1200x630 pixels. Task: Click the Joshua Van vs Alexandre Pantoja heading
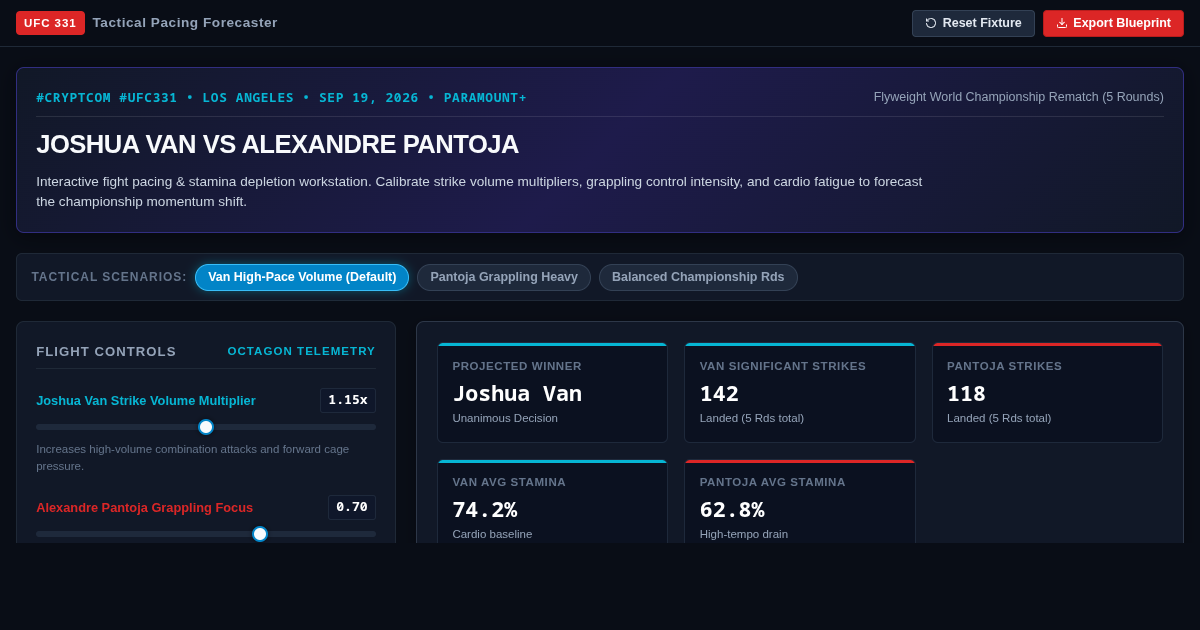(x=277, y=144)
